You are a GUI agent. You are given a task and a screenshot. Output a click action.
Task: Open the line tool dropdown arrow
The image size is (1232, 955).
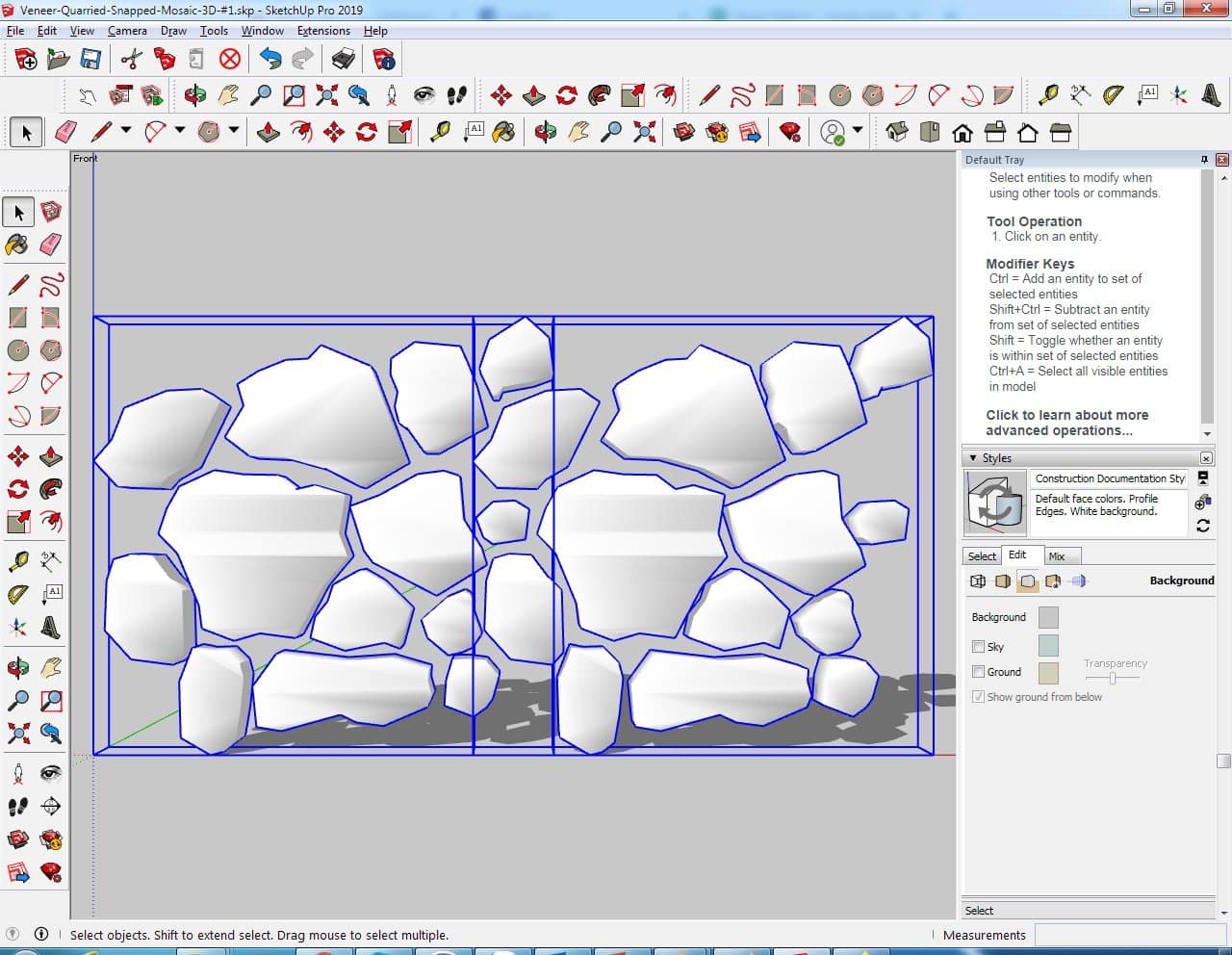coord(125,131)
